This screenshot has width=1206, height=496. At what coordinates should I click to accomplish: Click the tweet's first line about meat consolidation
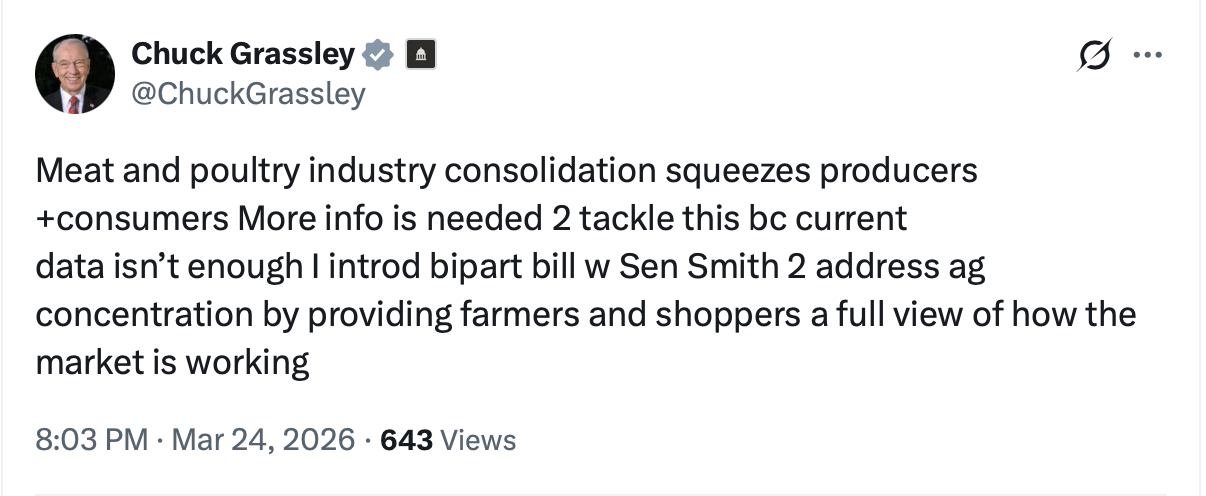click(x=505, y=171)
